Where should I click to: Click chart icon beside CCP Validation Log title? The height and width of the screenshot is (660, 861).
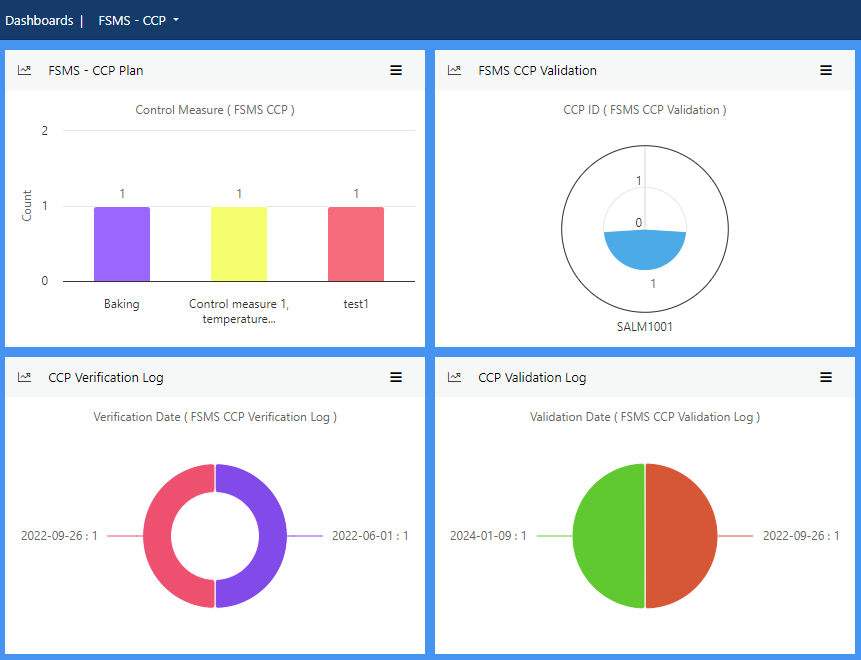[455, 377]
